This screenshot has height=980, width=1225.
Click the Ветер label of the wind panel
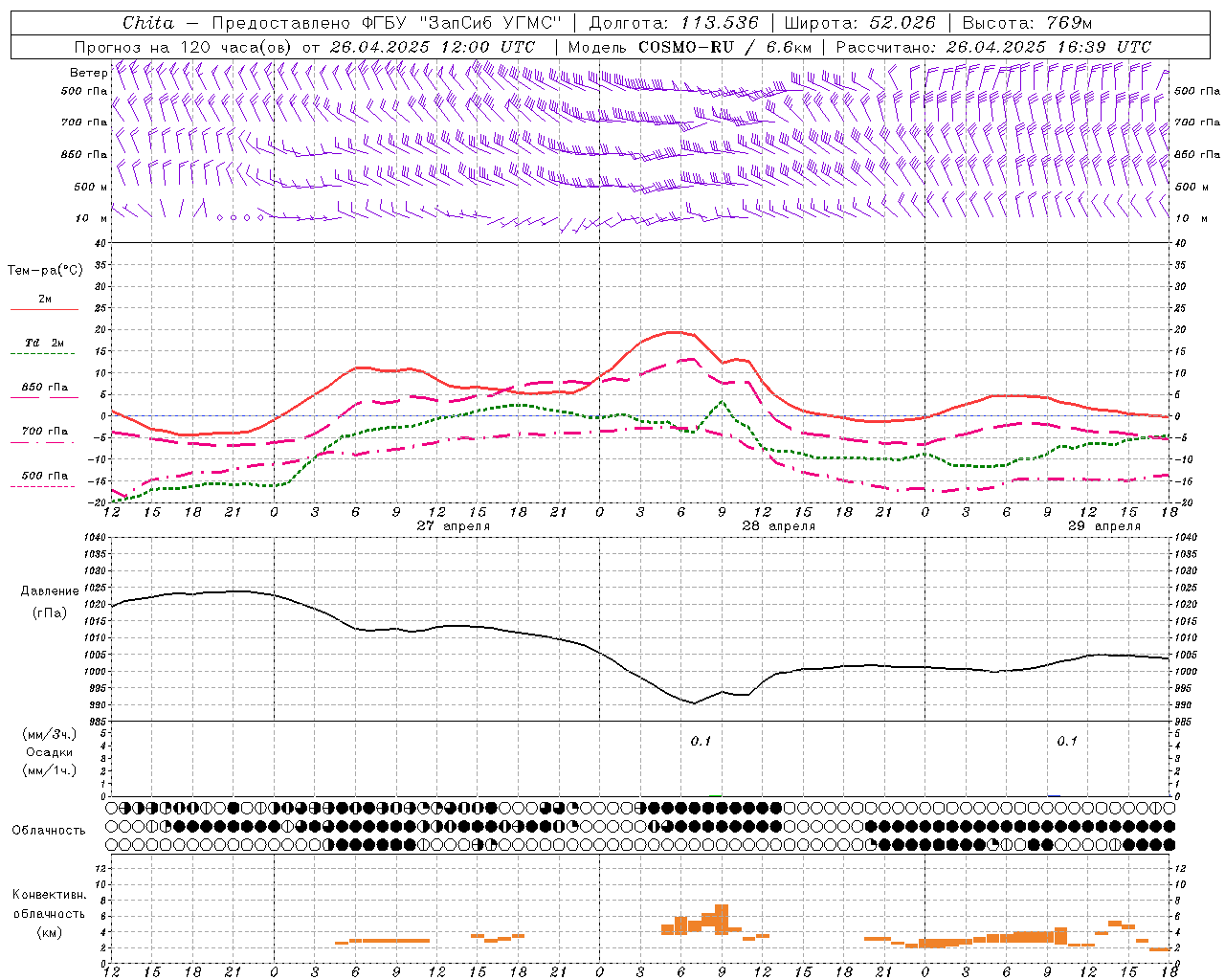pos(89,73)
